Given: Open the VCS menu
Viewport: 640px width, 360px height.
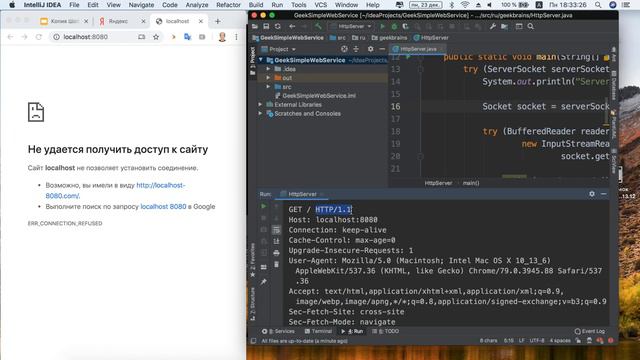Looking at the screenshot, I should (320, 5).
